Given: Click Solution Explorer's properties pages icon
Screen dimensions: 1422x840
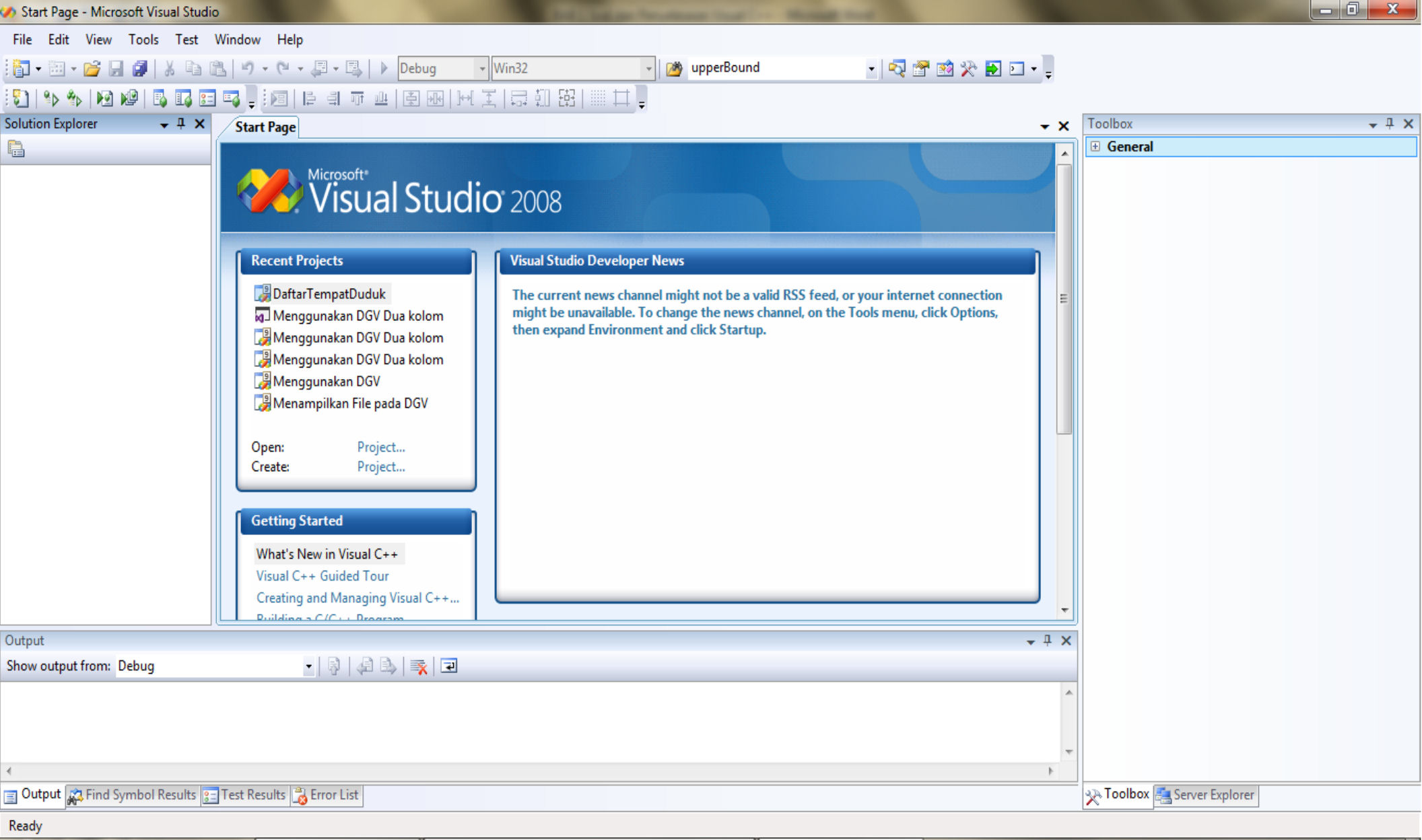Looking at the screenshot, I should coord(16,149).
